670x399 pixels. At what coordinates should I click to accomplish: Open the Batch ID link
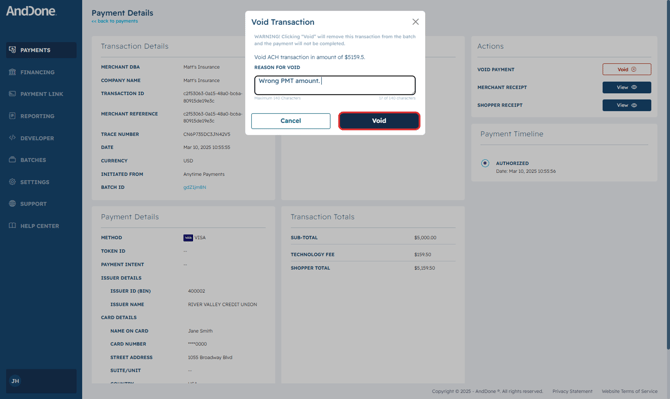point(194,187)
